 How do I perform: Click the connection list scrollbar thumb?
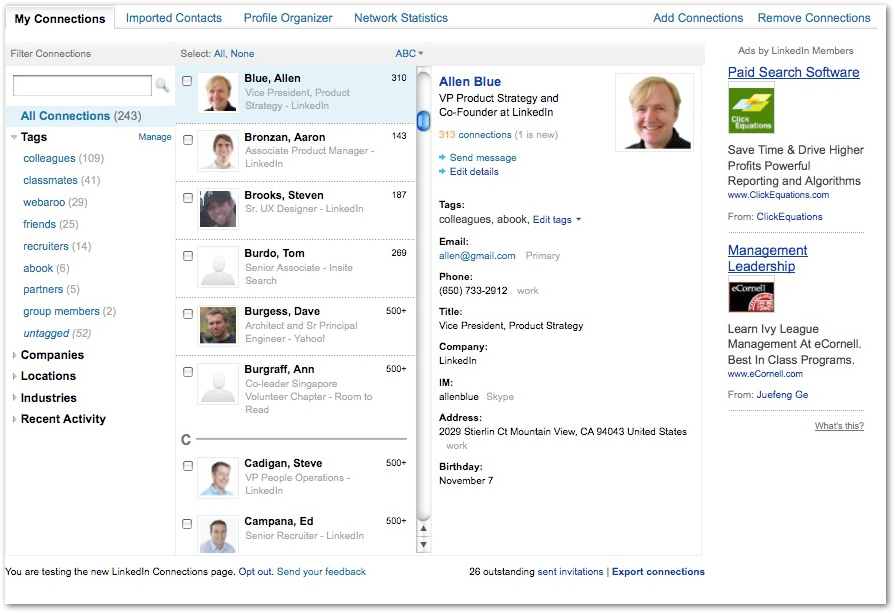pos(424,120)
